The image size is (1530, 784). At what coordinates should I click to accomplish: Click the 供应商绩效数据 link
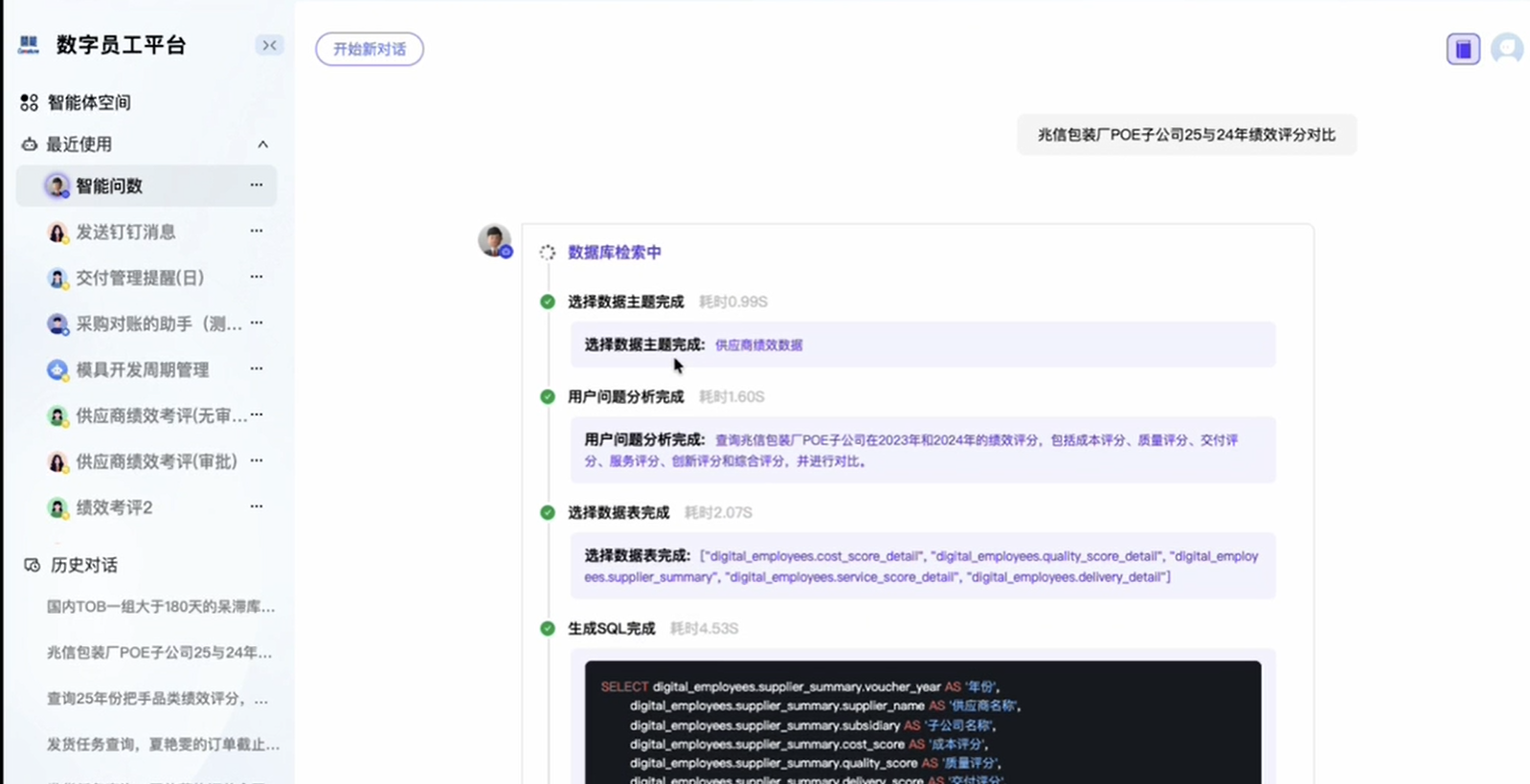point(758,346)
